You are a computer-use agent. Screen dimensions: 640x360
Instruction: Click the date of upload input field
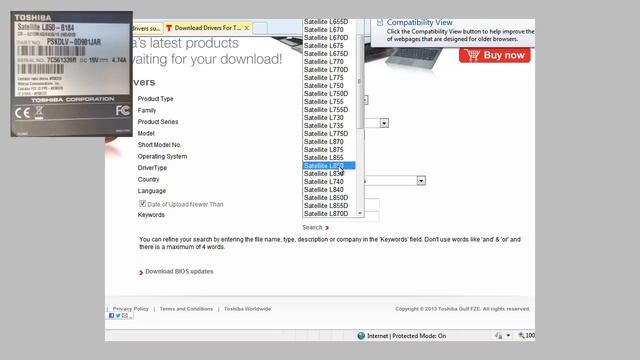click(x=371, y=204)
